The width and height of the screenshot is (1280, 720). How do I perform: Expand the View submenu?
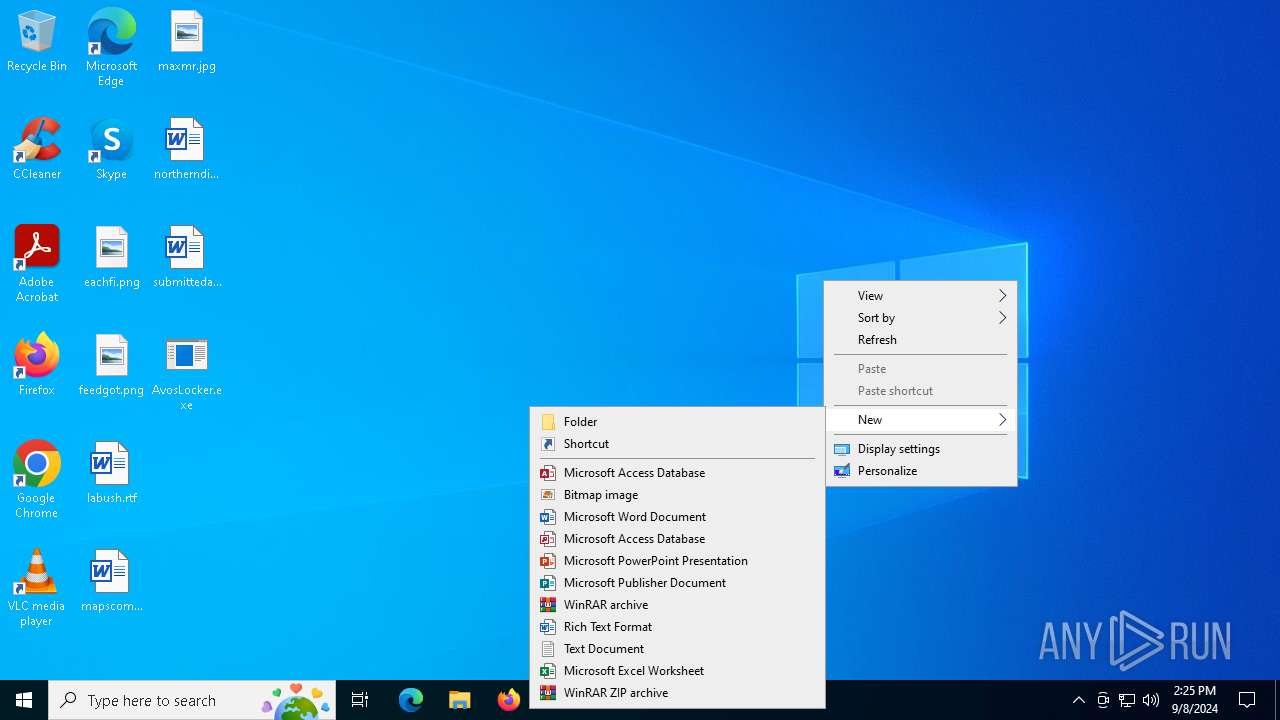point(921,295)
